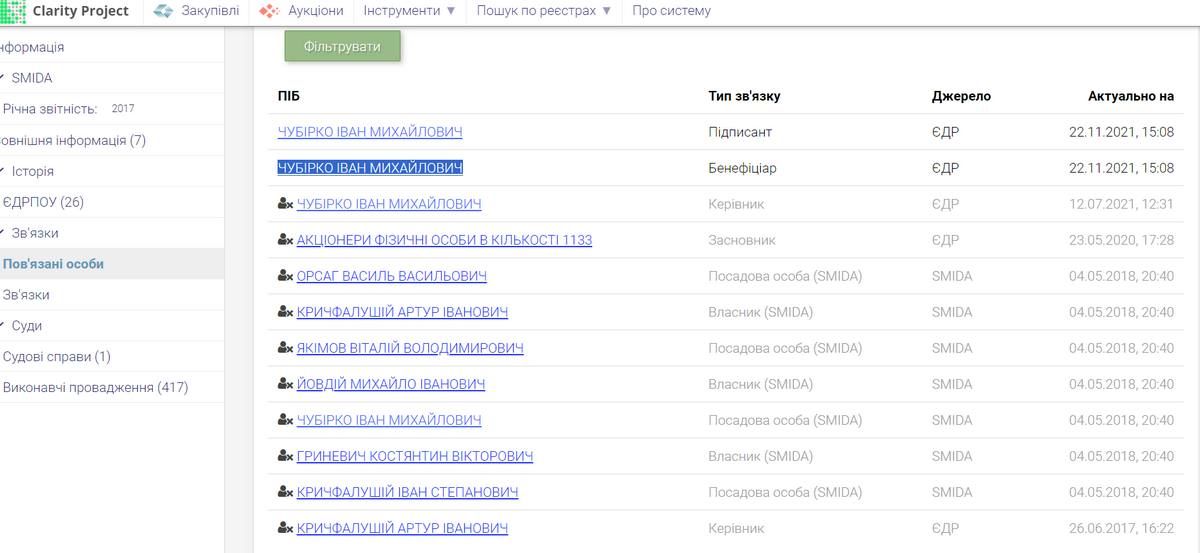1200x553 pixels.
Task: Click the inactive-person icon beside АКЦІОНЕРИ ФІЗИЧНІ ОСОБИ
Action: coord(285,240)
